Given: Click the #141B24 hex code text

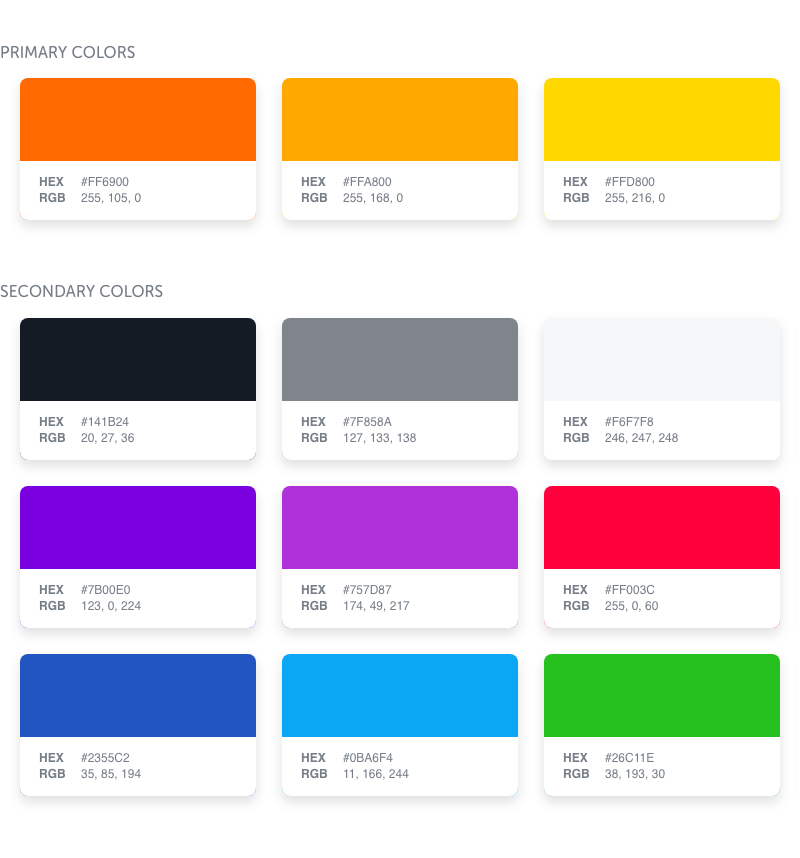Looking at the screenshot, I should click(x=105, y=422).
